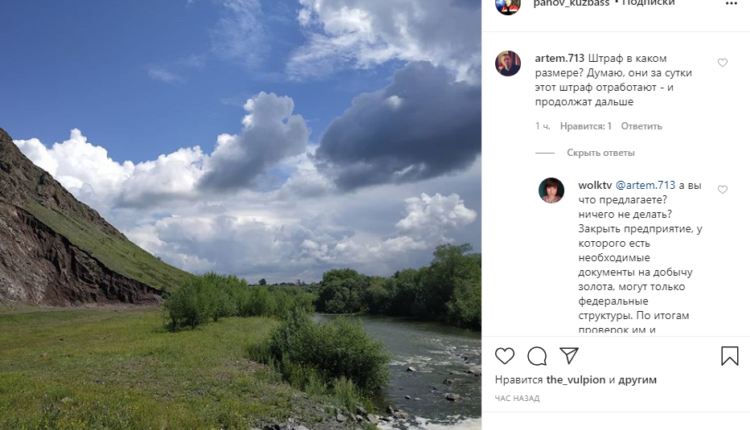This screenshot has width=750, height=430.
Task: Open the_vulpion profile from likes line
Action: pos(574,380)
